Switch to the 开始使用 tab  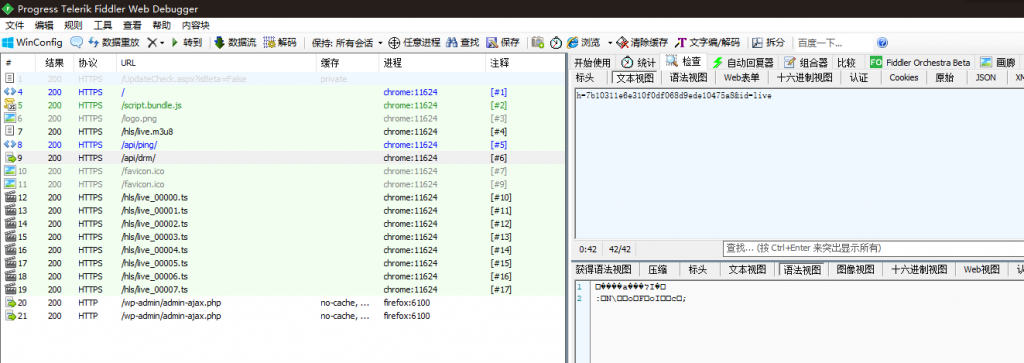(x=592, y=63)
